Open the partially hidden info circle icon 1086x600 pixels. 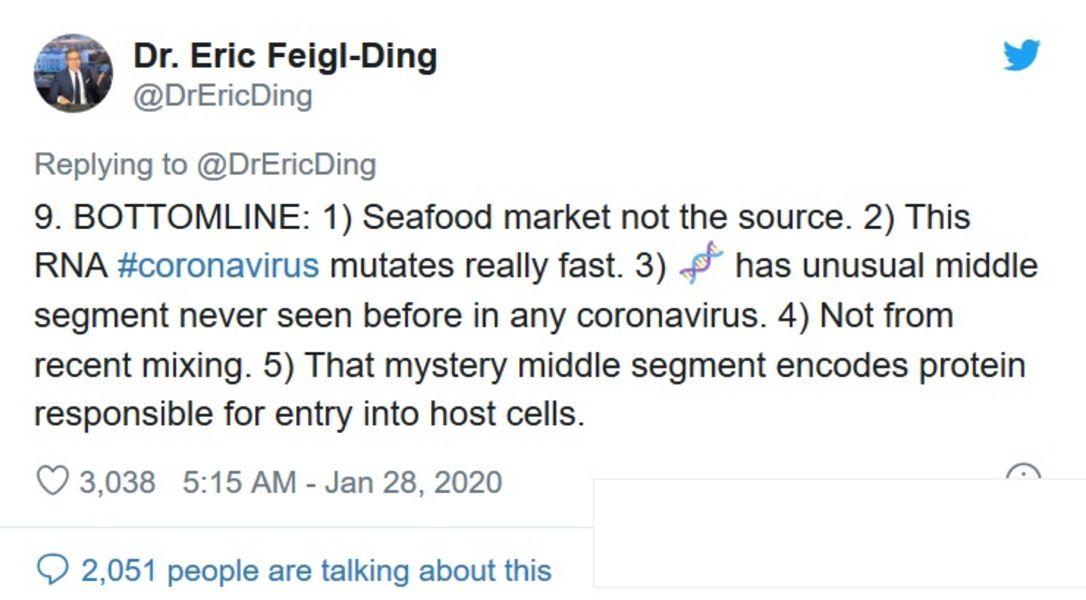(1023, 472)
